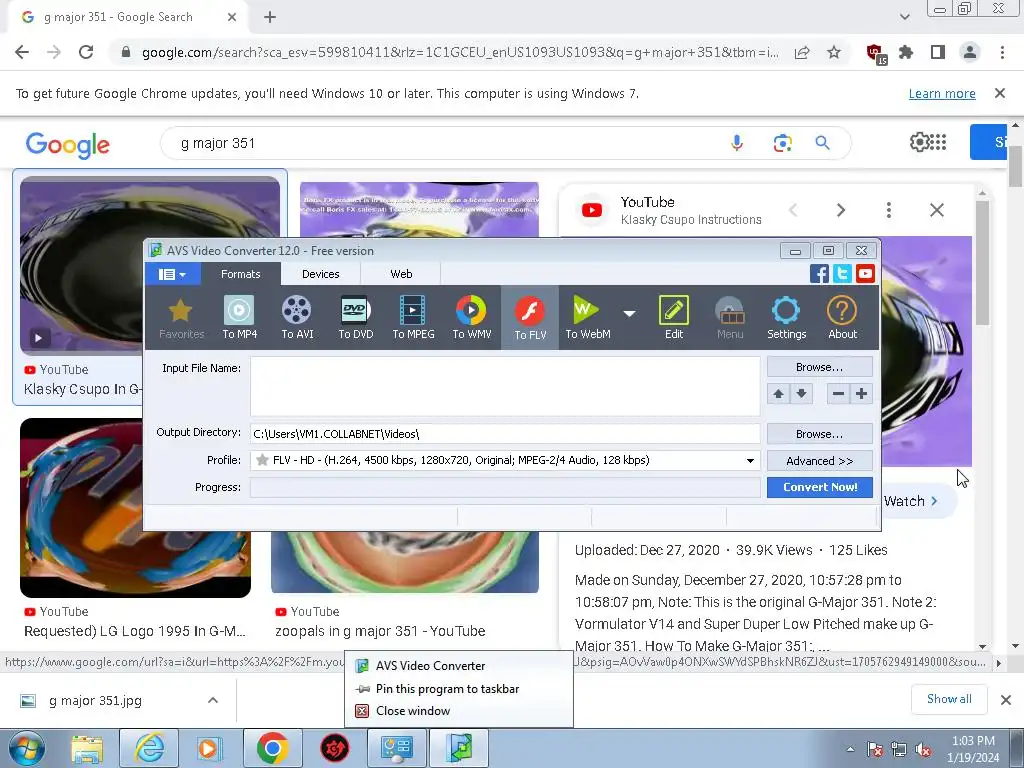Select AVS Video Converter in jump list
1024x768 pixels.
pos(458,666)
